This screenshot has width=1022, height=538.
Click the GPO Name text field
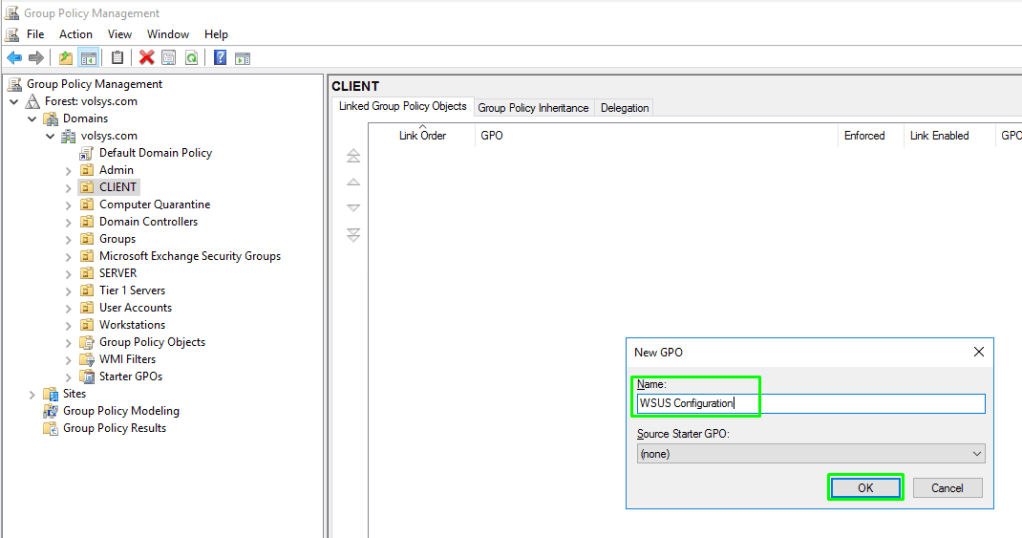coord(810,403)
